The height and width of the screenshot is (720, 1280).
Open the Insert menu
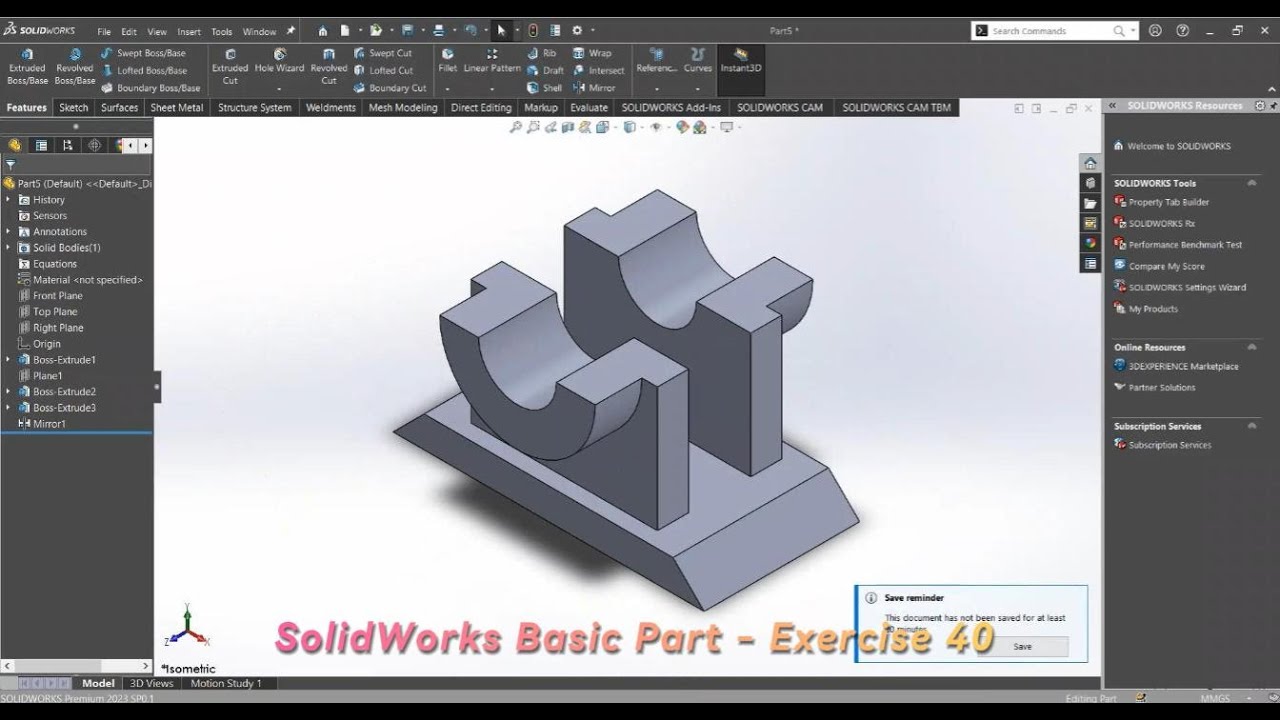pyautogui.click(x=189, y=32)
